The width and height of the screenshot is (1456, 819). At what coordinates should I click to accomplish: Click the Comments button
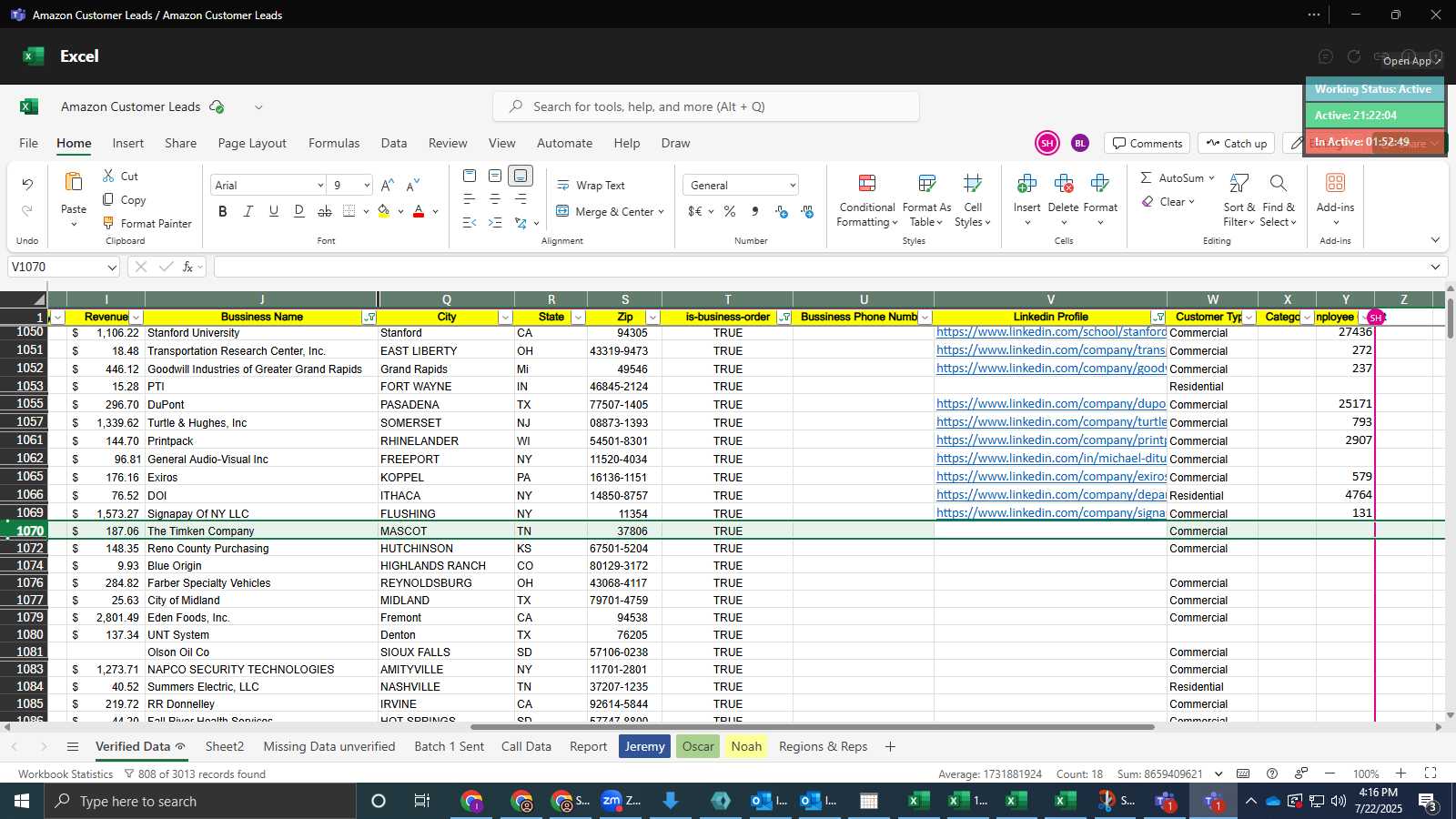pos(1147,143)
